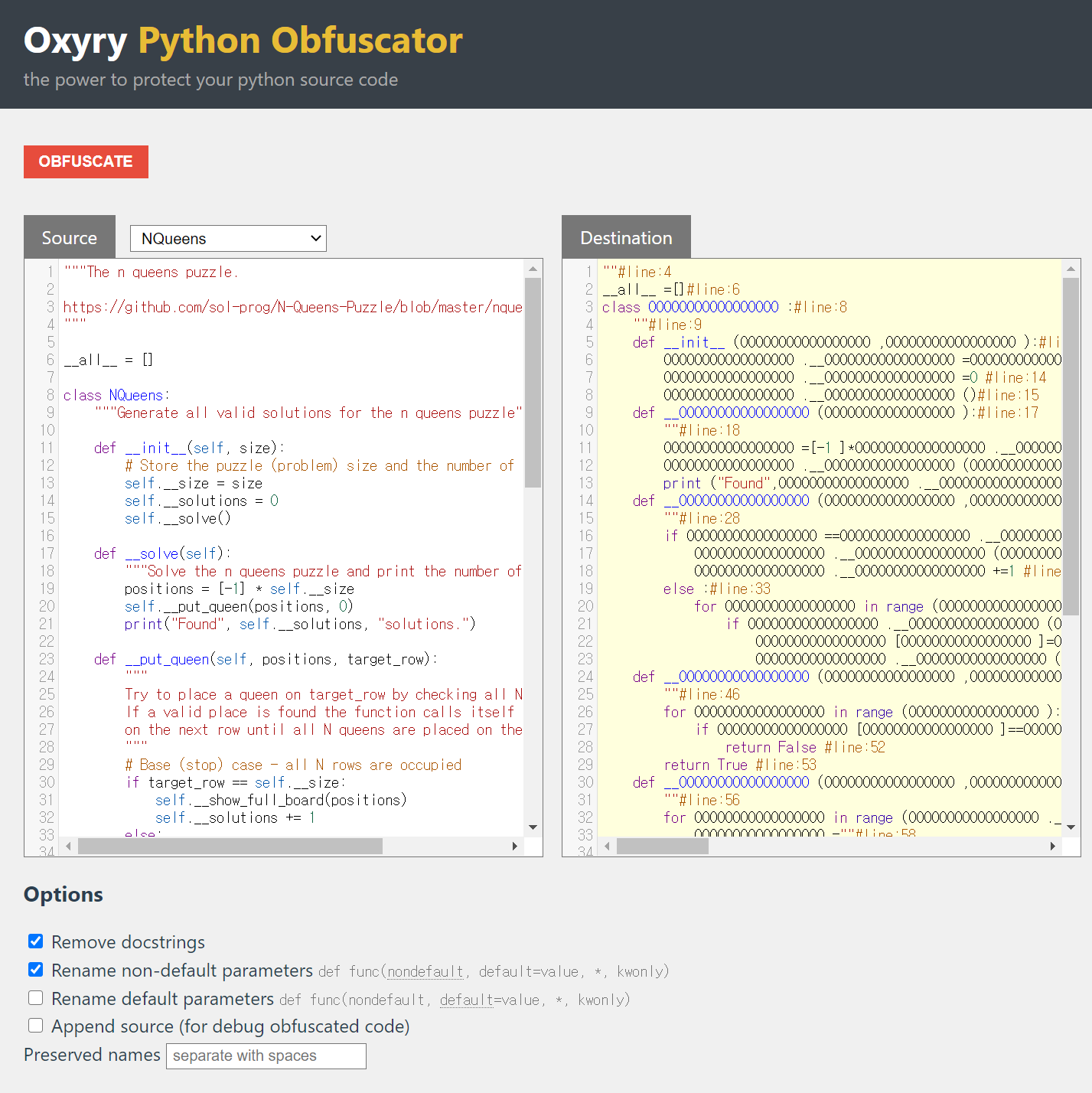Image resolution: width=1092 pixels, height=1093 pixels.
Task: Click 'def __put_queen' line in Source
Action: pyautogui.click(x=266, y=659)
